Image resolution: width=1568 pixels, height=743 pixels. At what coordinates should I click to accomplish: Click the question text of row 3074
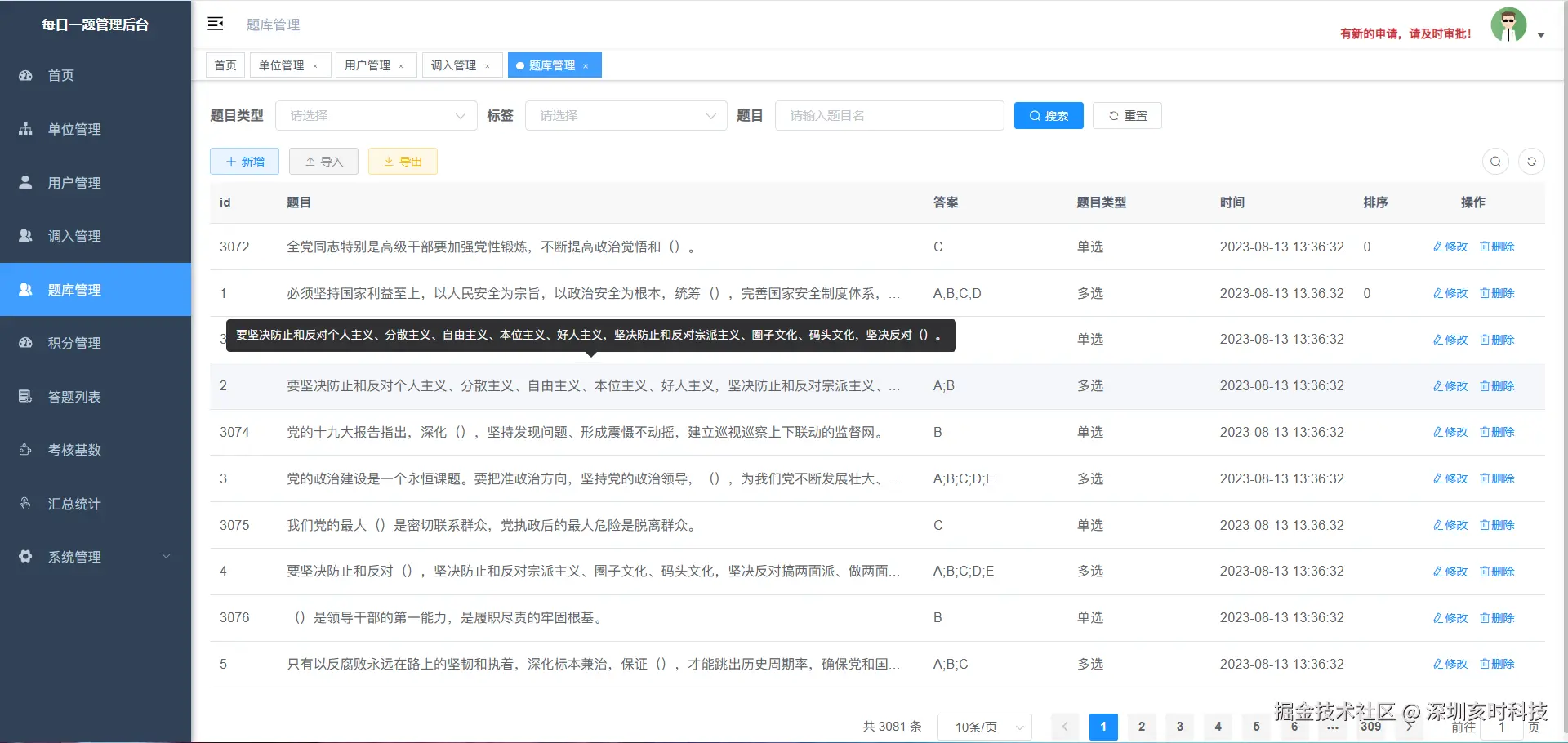tap(586, 432)
